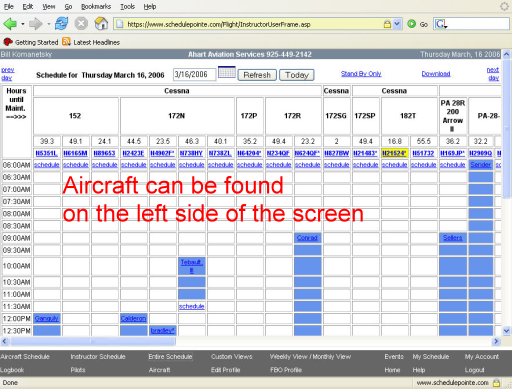Open Aircraft Schedule in bottom navigation
Viewport: 512px width, 389px height.
point(25,356)
